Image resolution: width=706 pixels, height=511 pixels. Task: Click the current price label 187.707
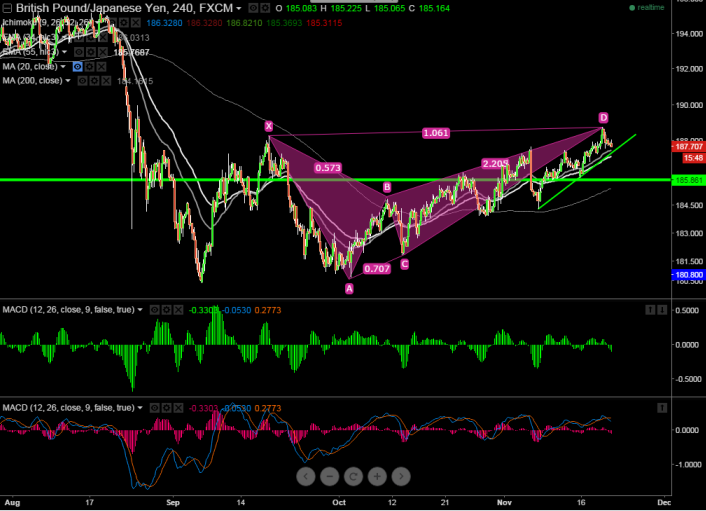[x=688, y=146]
